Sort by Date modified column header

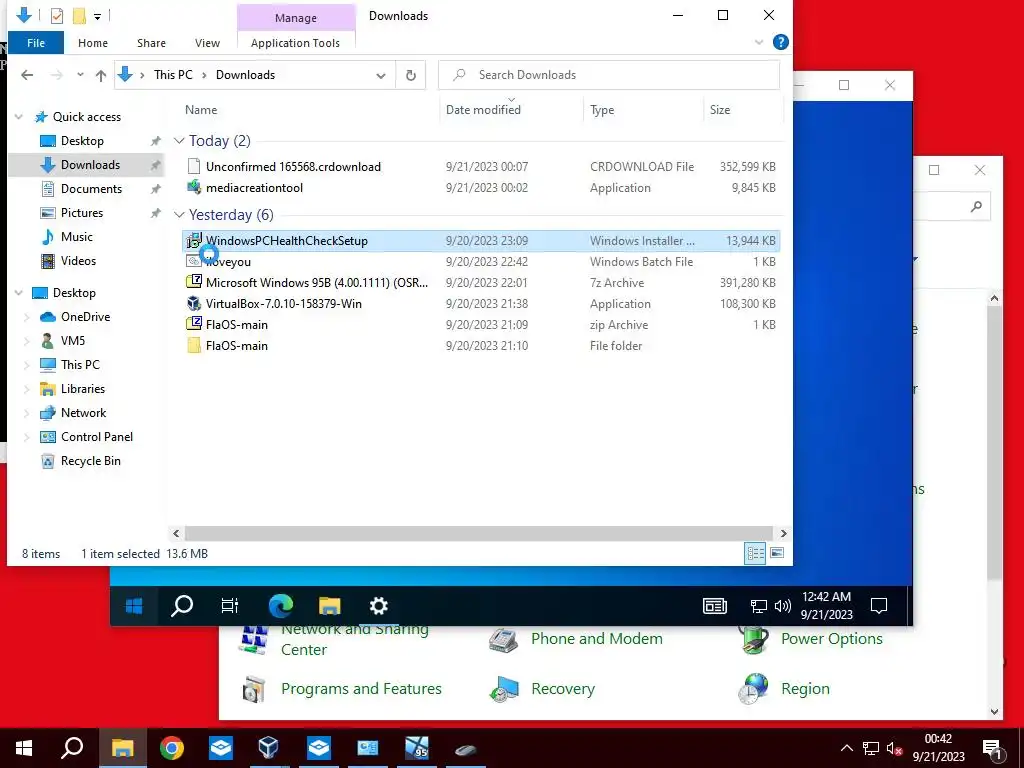click(483, 110)
